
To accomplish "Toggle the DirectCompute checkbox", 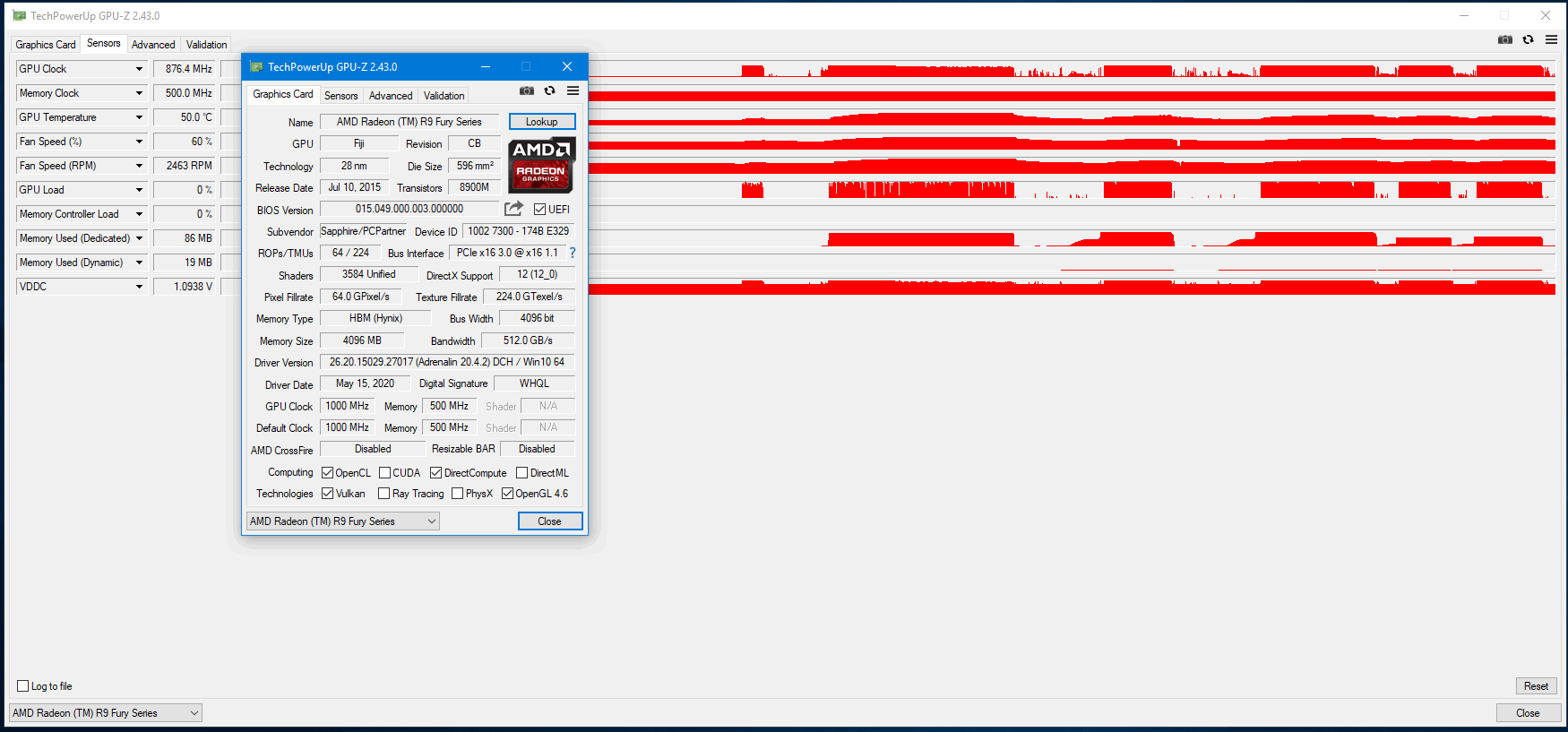I will pos(435,473).
